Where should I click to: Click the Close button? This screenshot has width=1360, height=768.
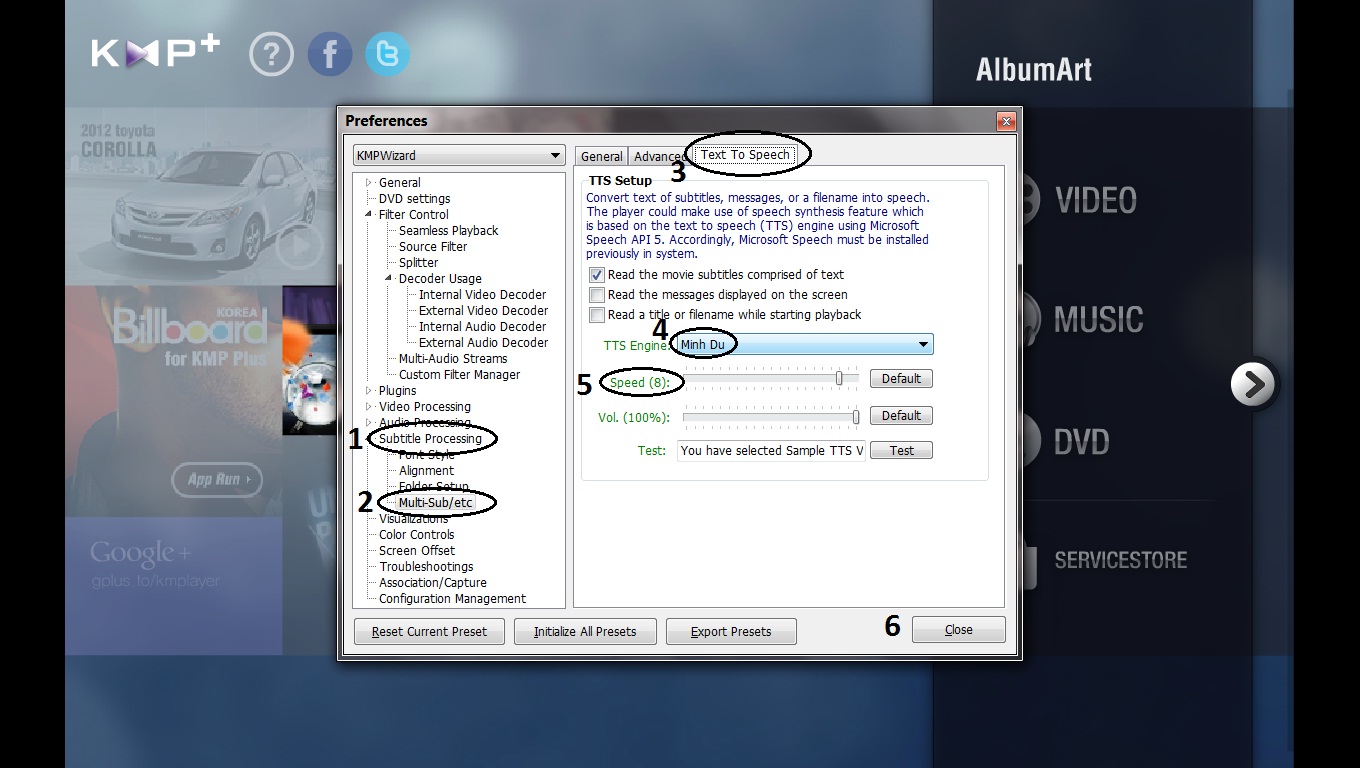tap(958, 630)
